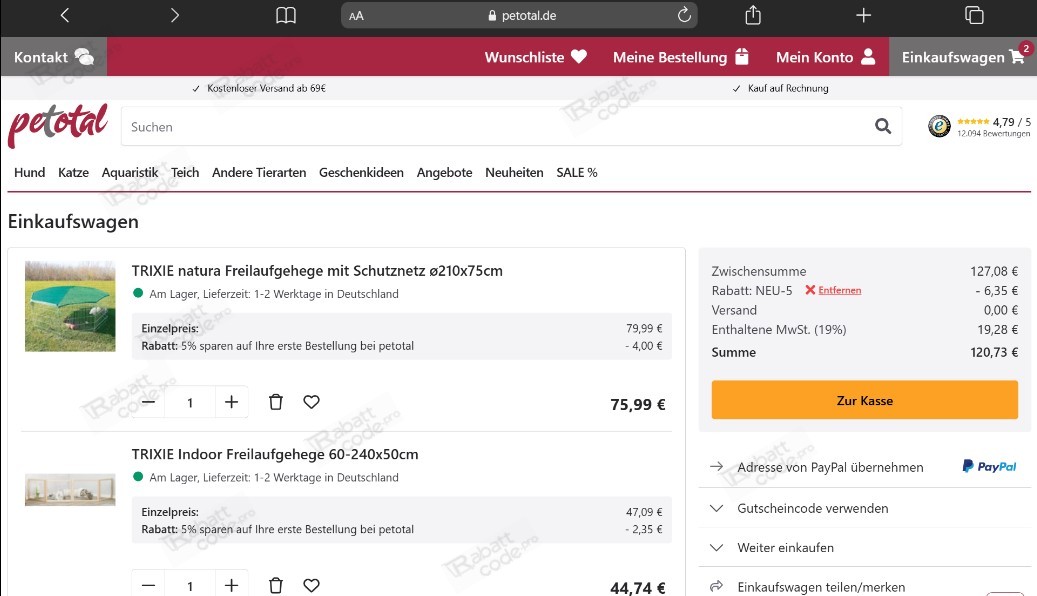Open TRIXIE Indoor Freilaufgehege product title
Image resolution: width=1037 pixels, height=596 pixels.
click(x=274, y=454)
